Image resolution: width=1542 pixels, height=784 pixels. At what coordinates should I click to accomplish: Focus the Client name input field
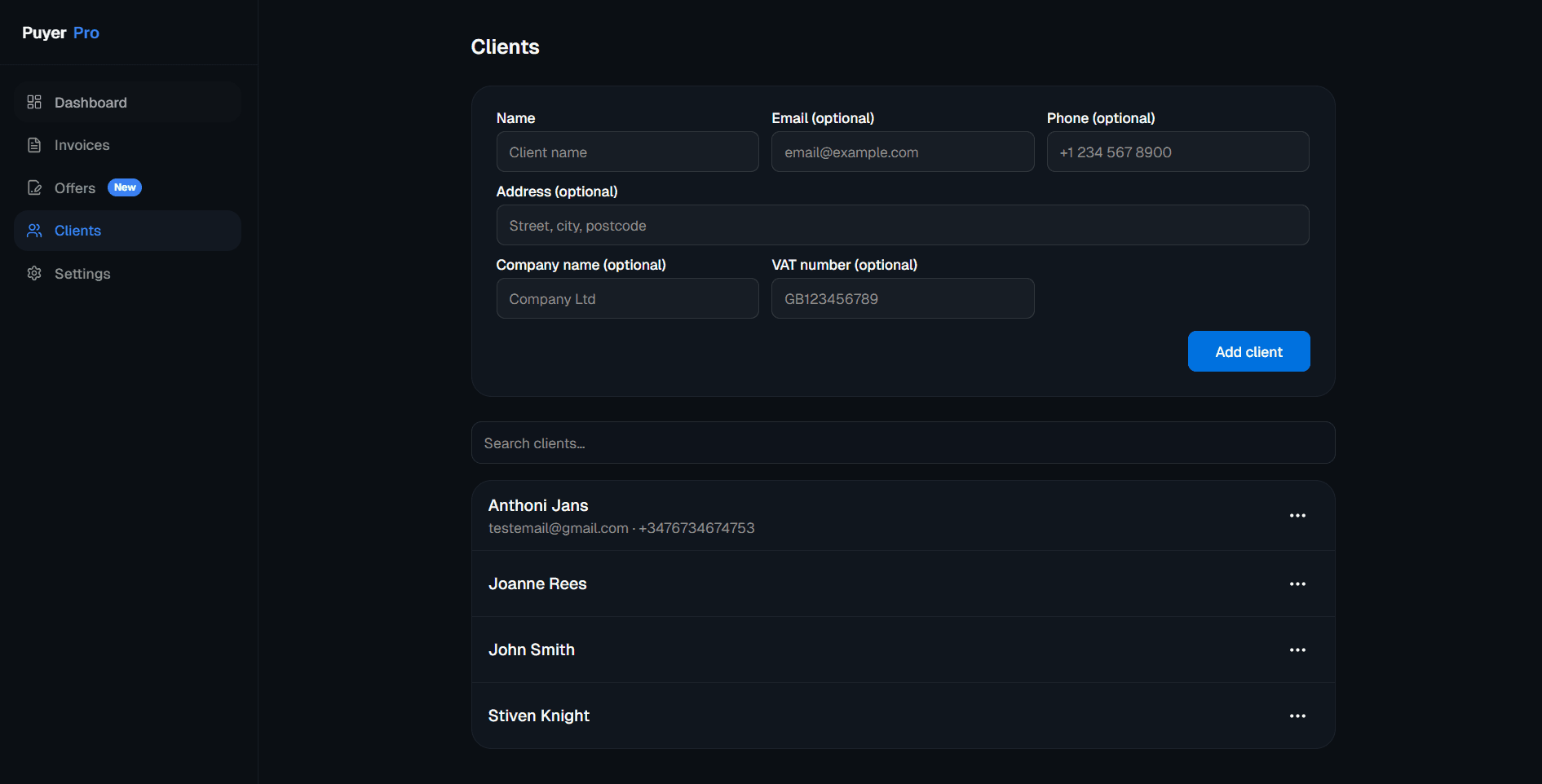tap(627, 152)
